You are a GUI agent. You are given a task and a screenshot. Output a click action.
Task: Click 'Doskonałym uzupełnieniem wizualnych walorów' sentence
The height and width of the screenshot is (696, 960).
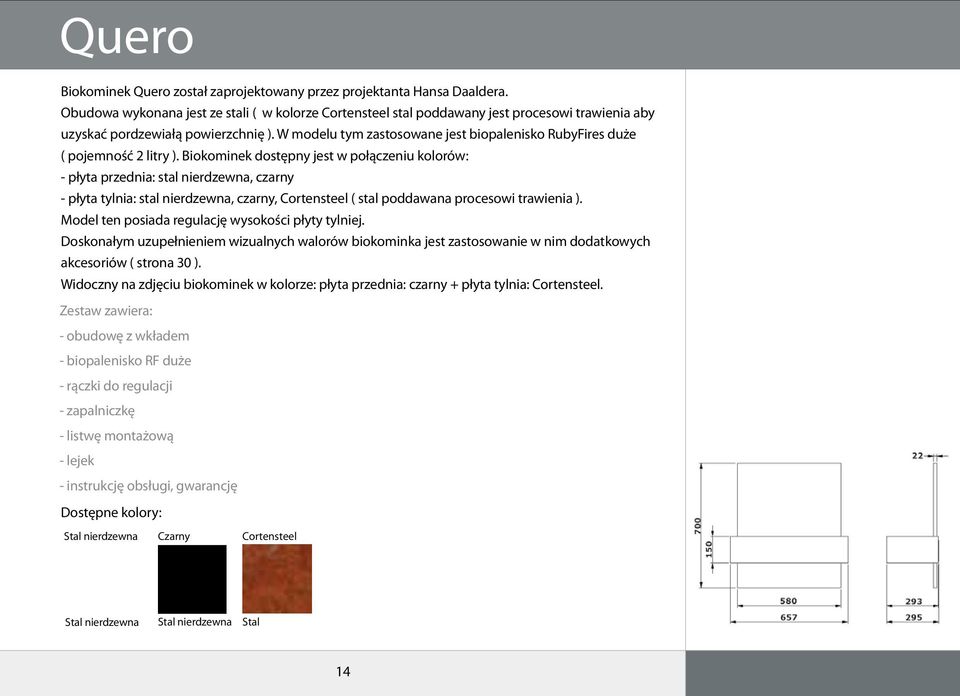tap(355, 242)
